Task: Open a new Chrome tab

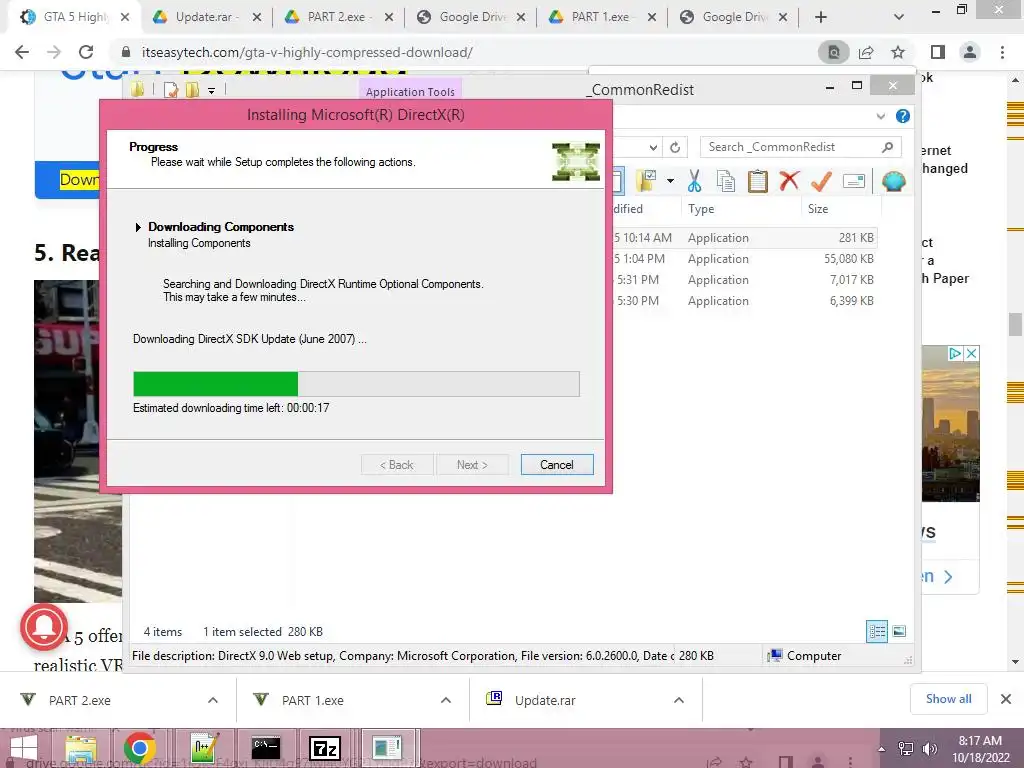Action: click(821, 17)
